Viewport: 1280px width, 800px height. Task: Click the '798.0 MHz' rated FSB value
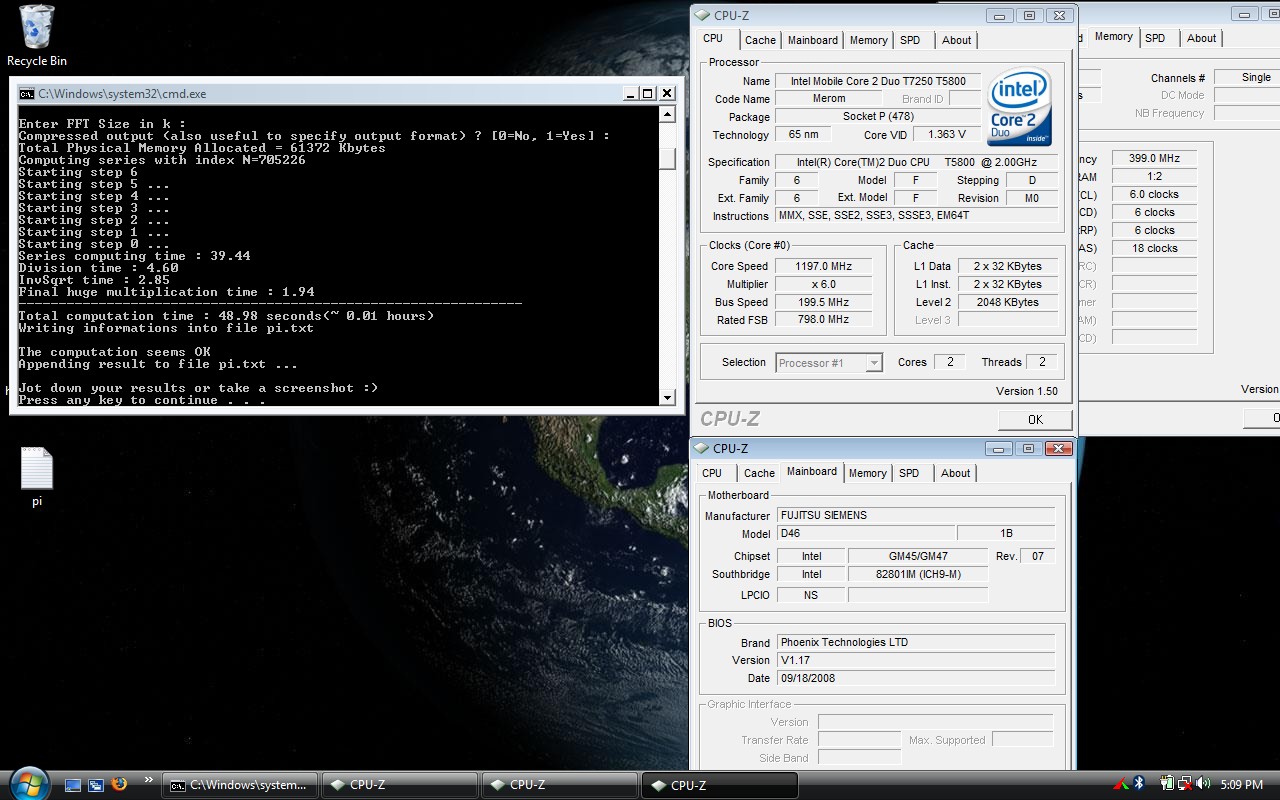click(823, 320)
